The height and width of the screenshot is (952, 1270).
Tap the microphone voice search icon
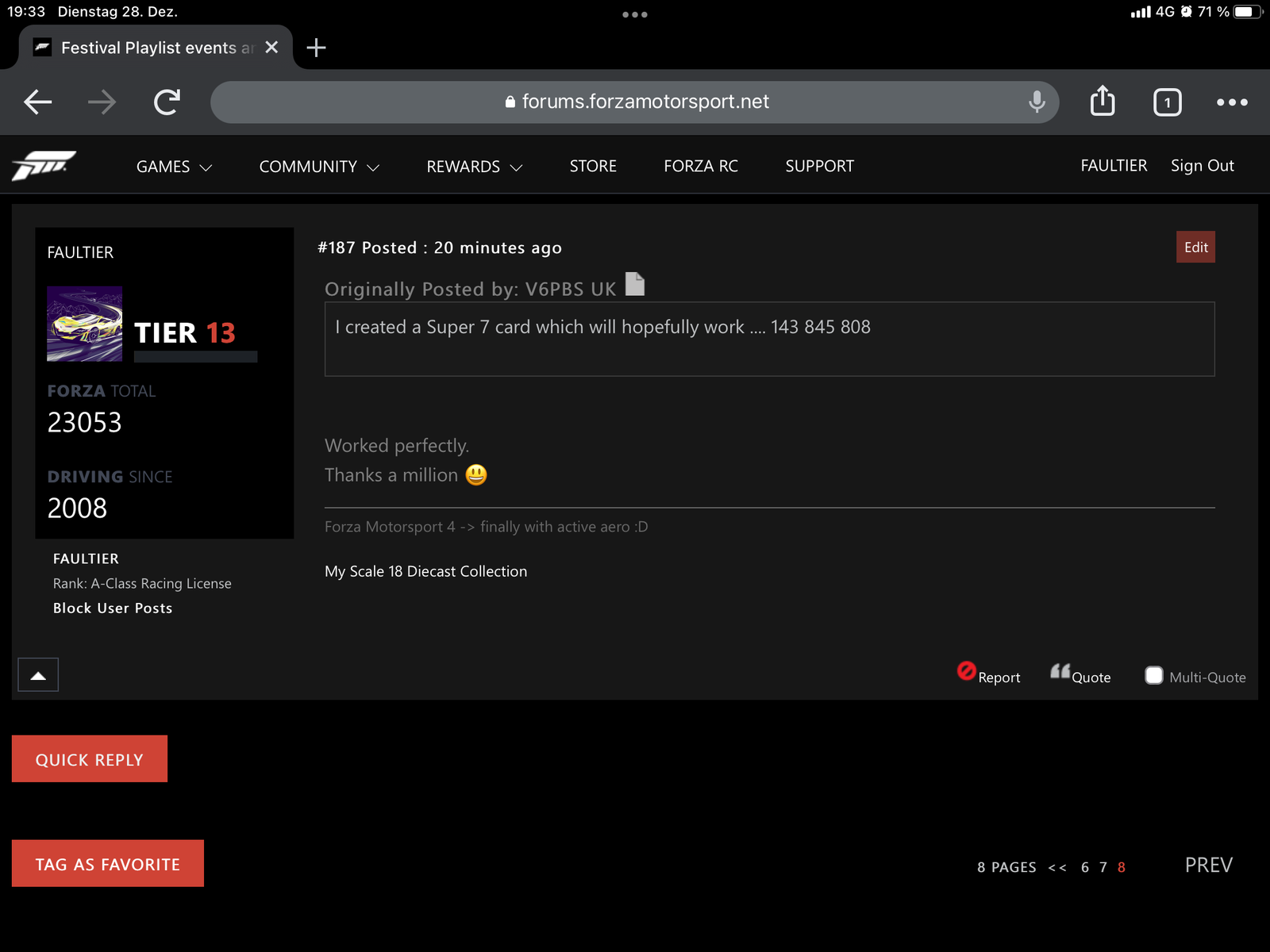(1037, 102)
